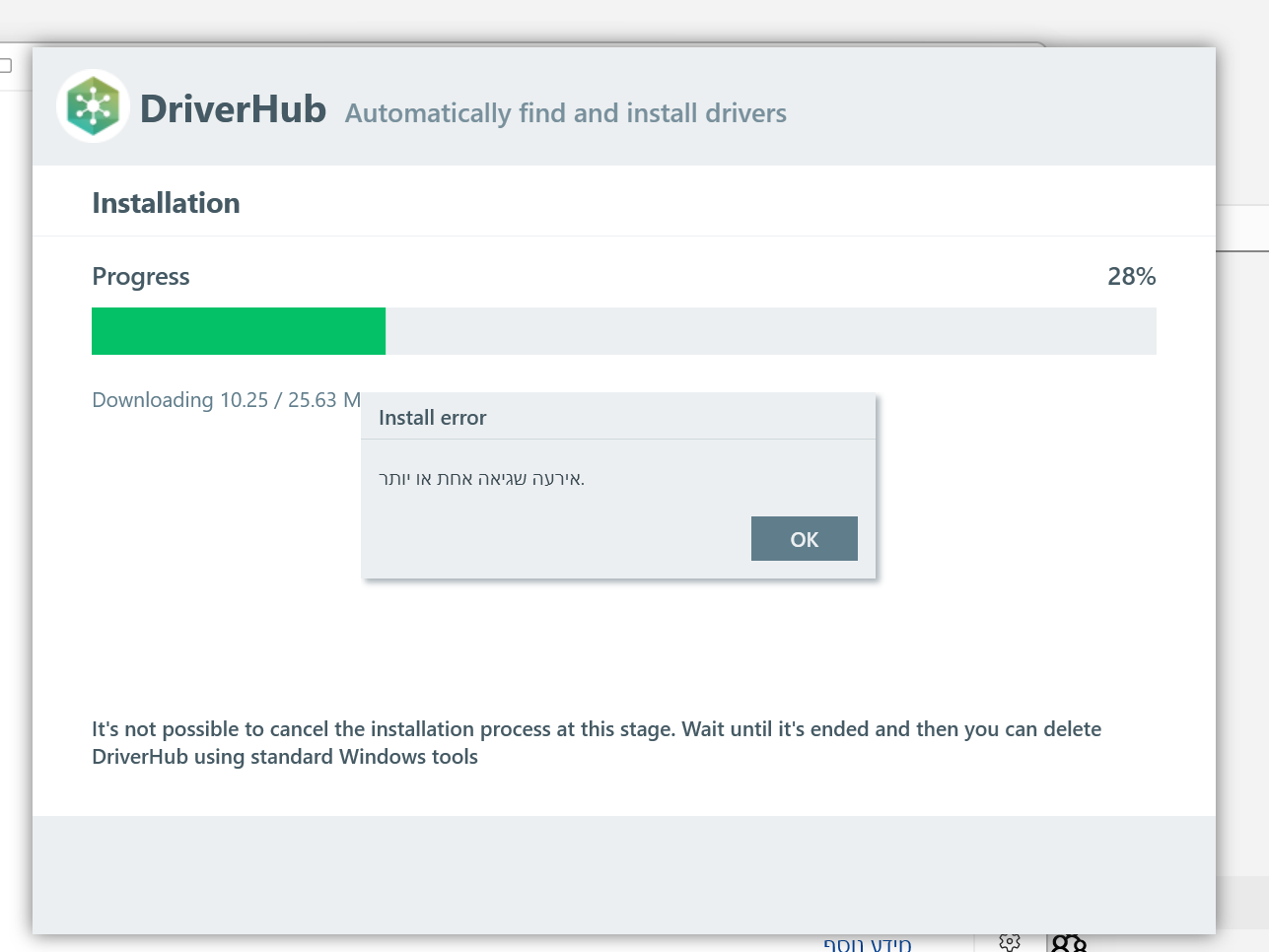Image resolution: width=1269 pixels, height=952 pixels.
Task: Click the DriverHub title text
Action: (x=233, y=108)
